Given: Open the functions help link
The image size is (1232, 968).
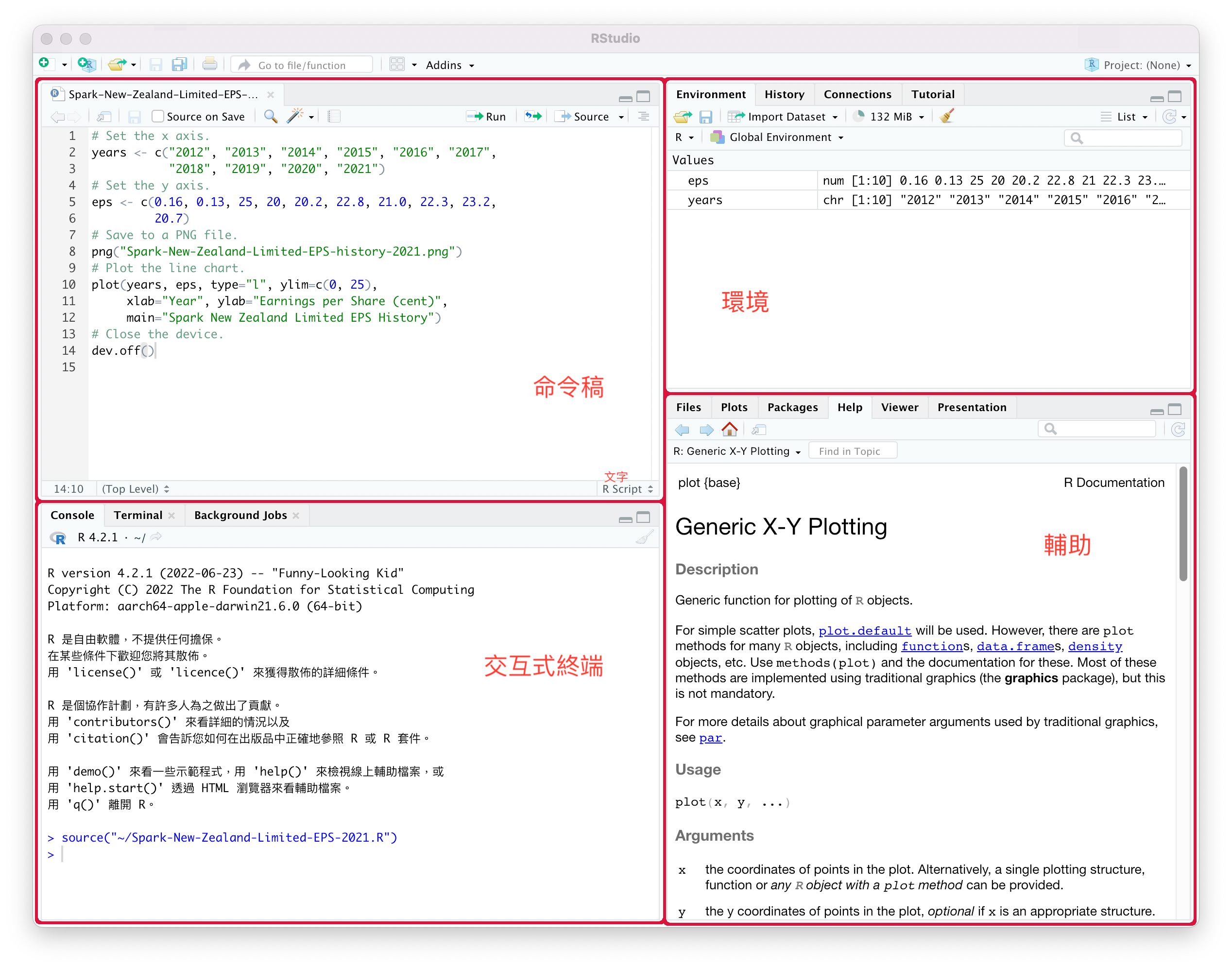Looking at the screenshot, I should 932,646.
